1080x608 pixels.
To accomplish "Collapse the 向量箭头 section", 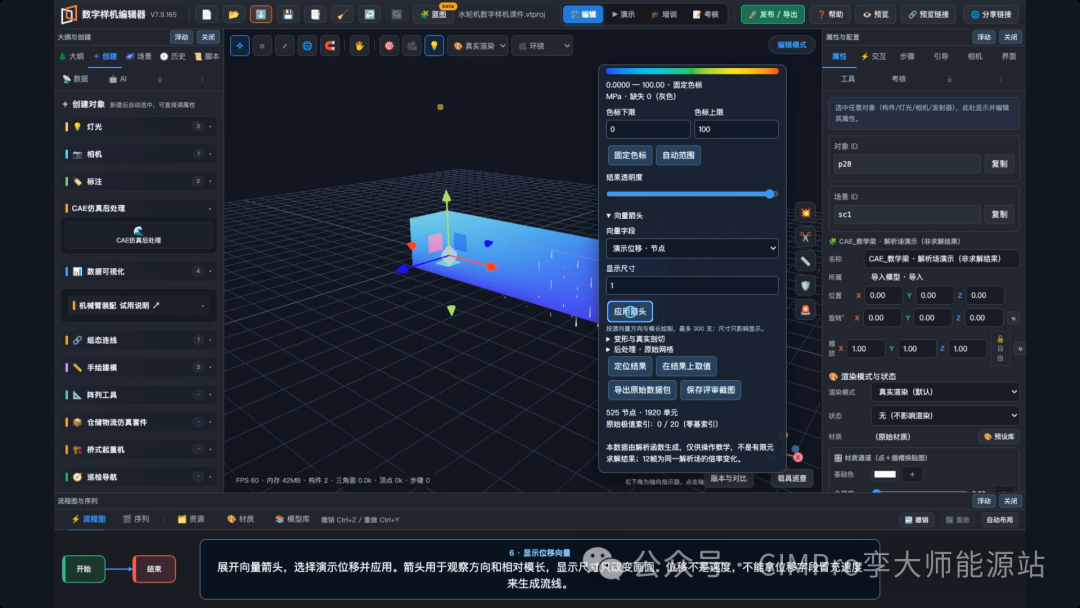I will pyautogui.click(x=625, y=216).
